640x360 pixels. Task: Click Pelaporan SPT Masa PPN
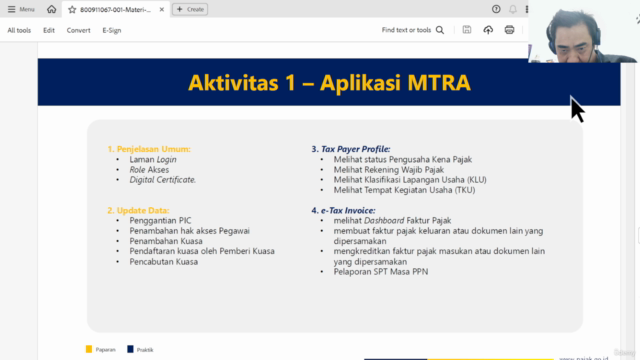point(381,272)
